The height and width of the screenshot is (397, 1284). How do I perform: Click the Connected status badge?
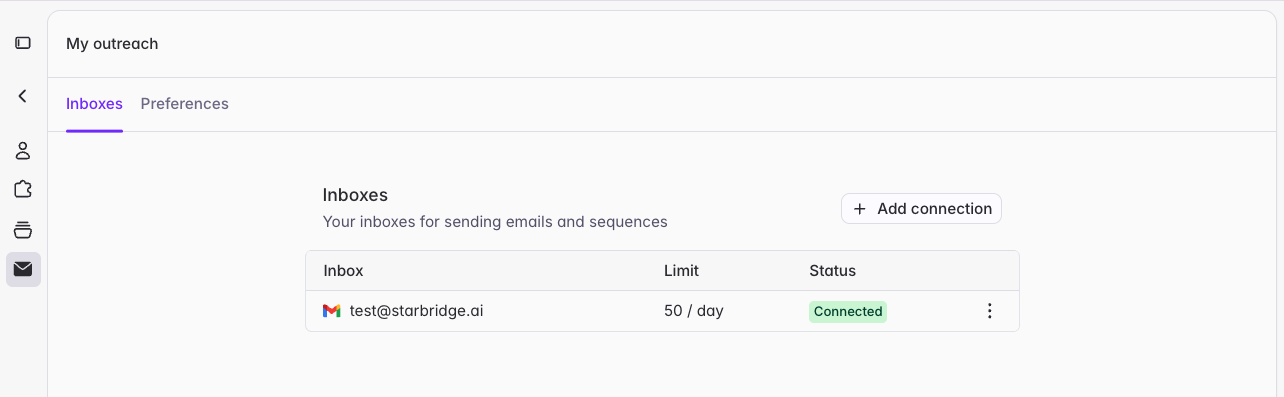tap(848, 311)
